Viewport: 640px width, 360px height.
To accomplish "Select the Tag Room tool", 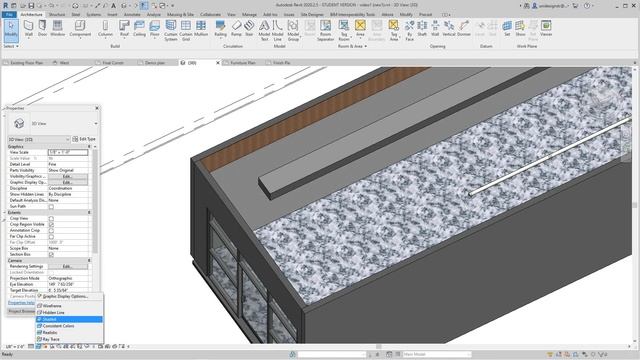I will pos(344,30).
